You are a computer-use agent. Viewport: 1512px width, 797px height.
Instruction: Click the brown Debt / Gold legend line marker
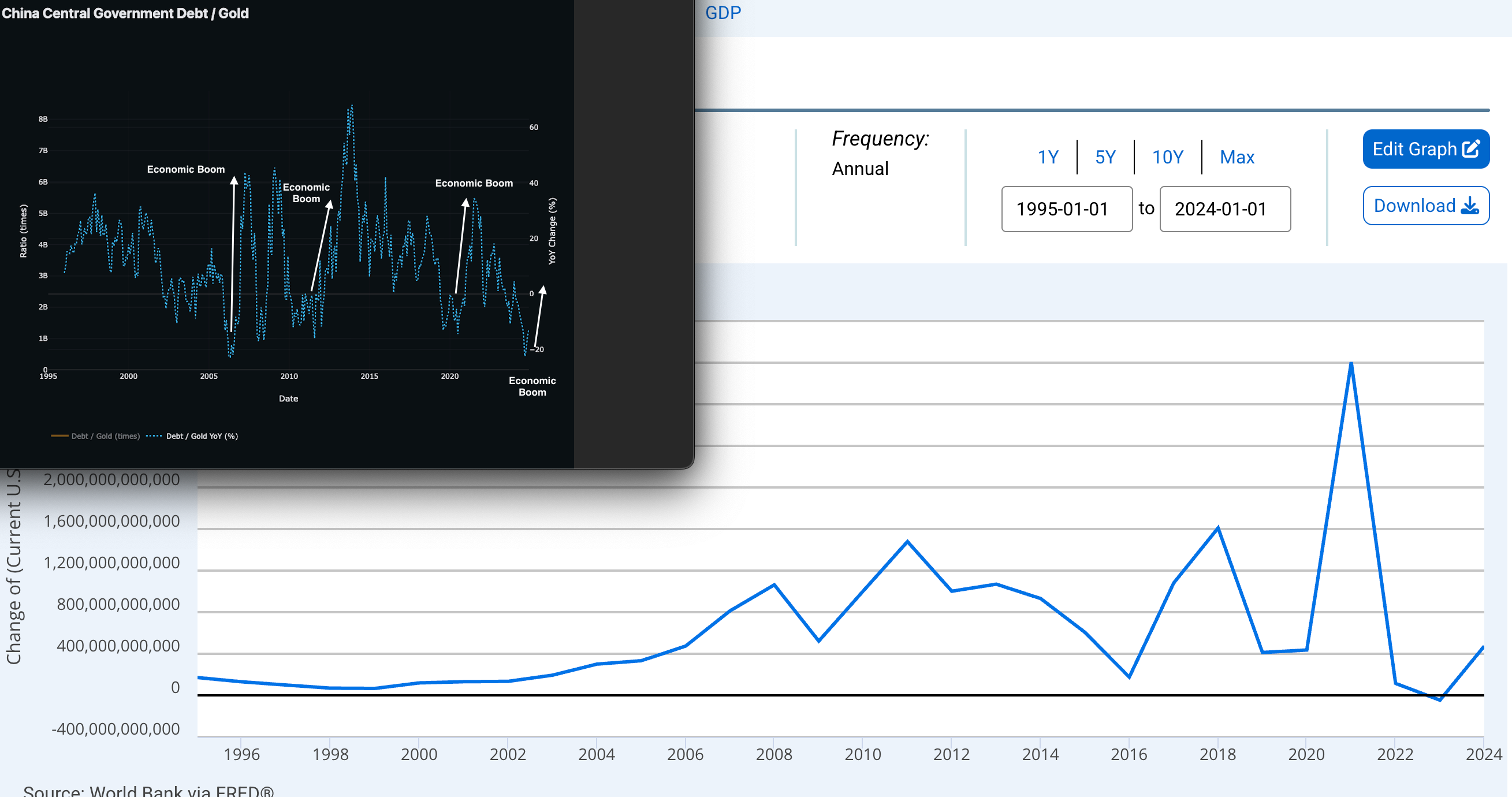point(59,436)
